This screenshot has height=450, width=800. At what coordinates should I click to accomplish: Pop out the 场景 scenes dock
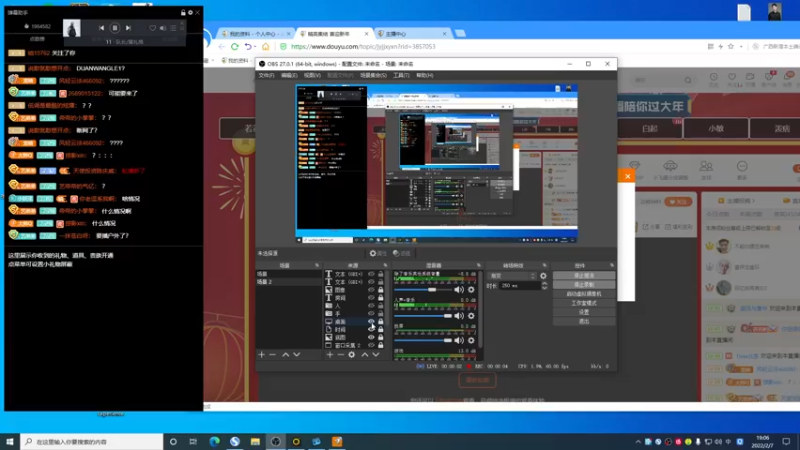(x=317, y=265)
